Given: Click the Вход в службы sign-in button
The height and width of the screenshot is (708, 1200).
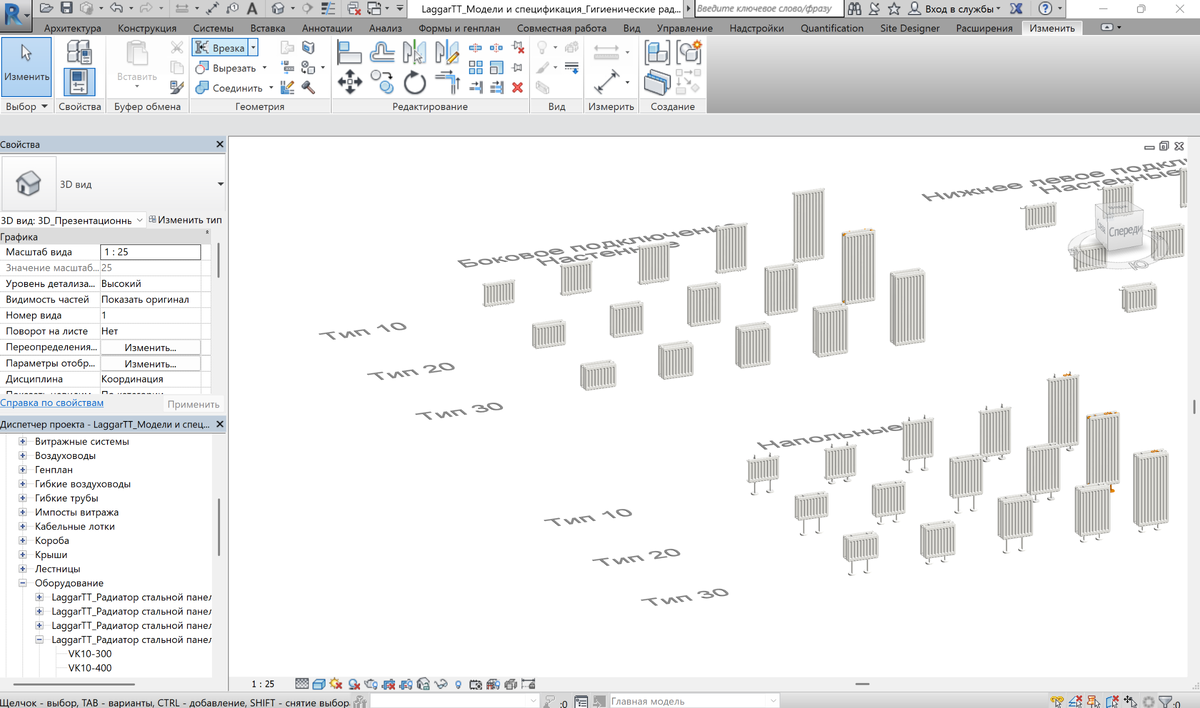Looking at the screenshot, I should pos(956,8).
